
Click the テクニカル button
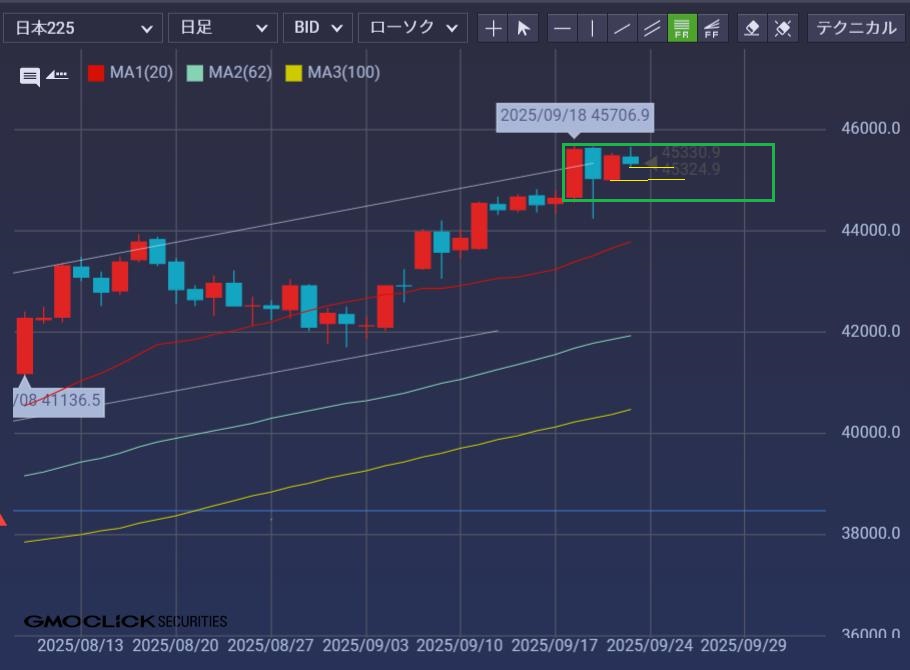coord(856,28)
